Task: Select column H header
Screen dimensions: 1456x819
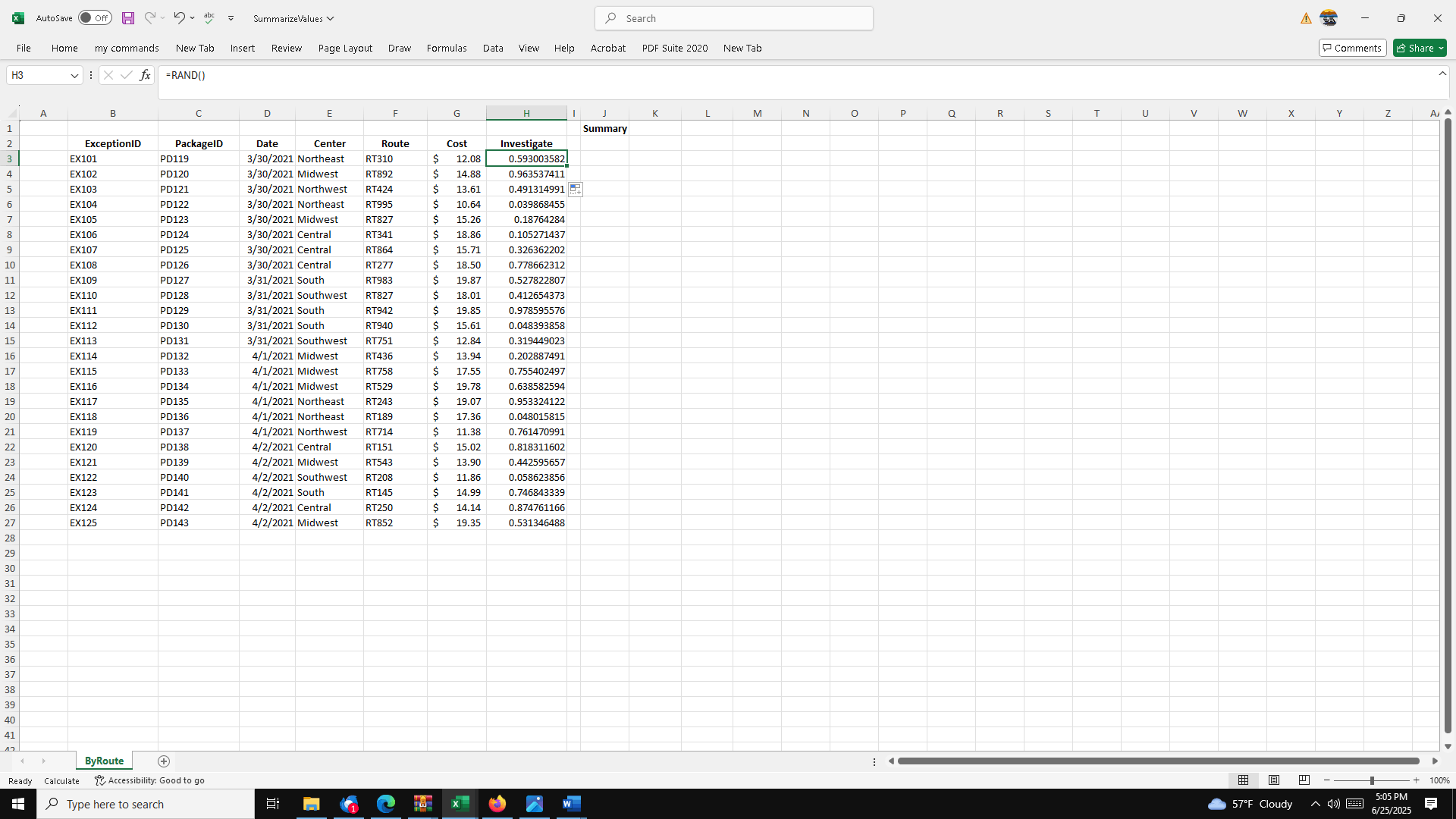Action: click(526, 113)
